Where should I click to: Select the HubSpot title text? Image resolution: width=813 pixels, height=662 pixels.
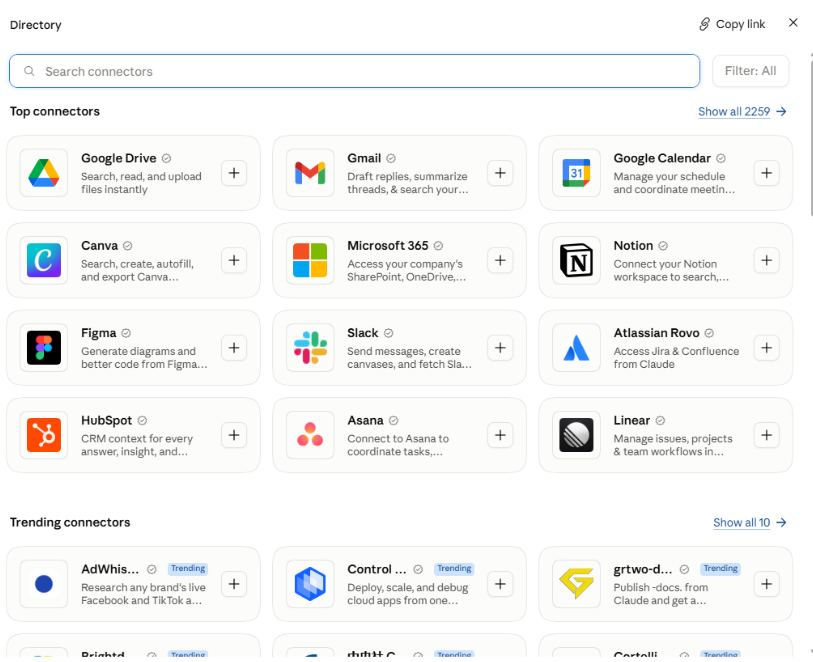(106, 420)
